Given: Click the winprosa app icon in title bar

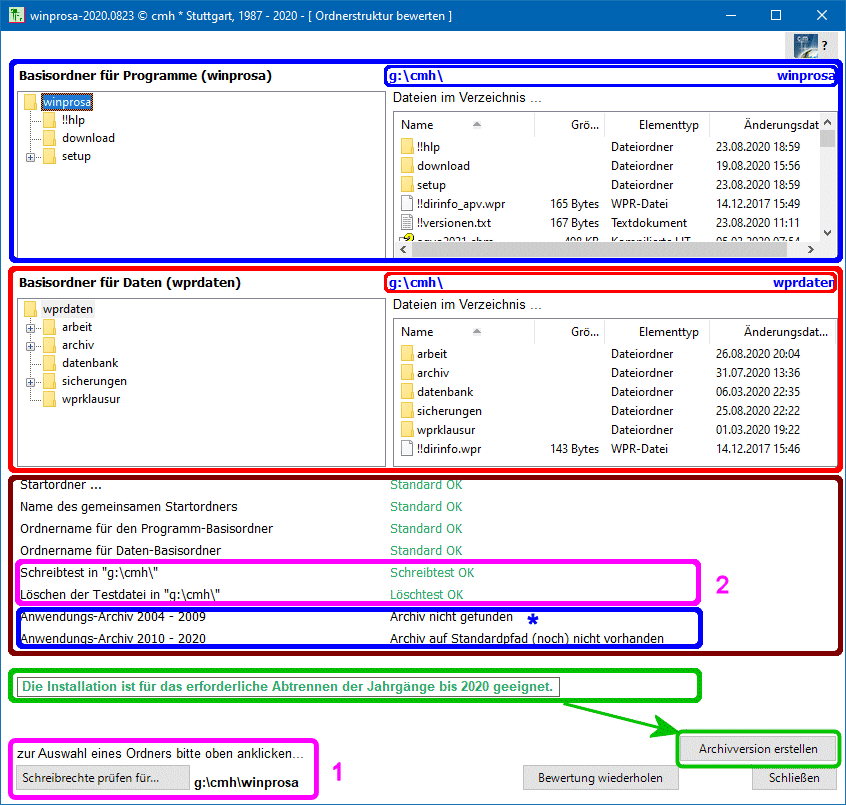Looking at the screenshot, I should click(x=16, y=16).
